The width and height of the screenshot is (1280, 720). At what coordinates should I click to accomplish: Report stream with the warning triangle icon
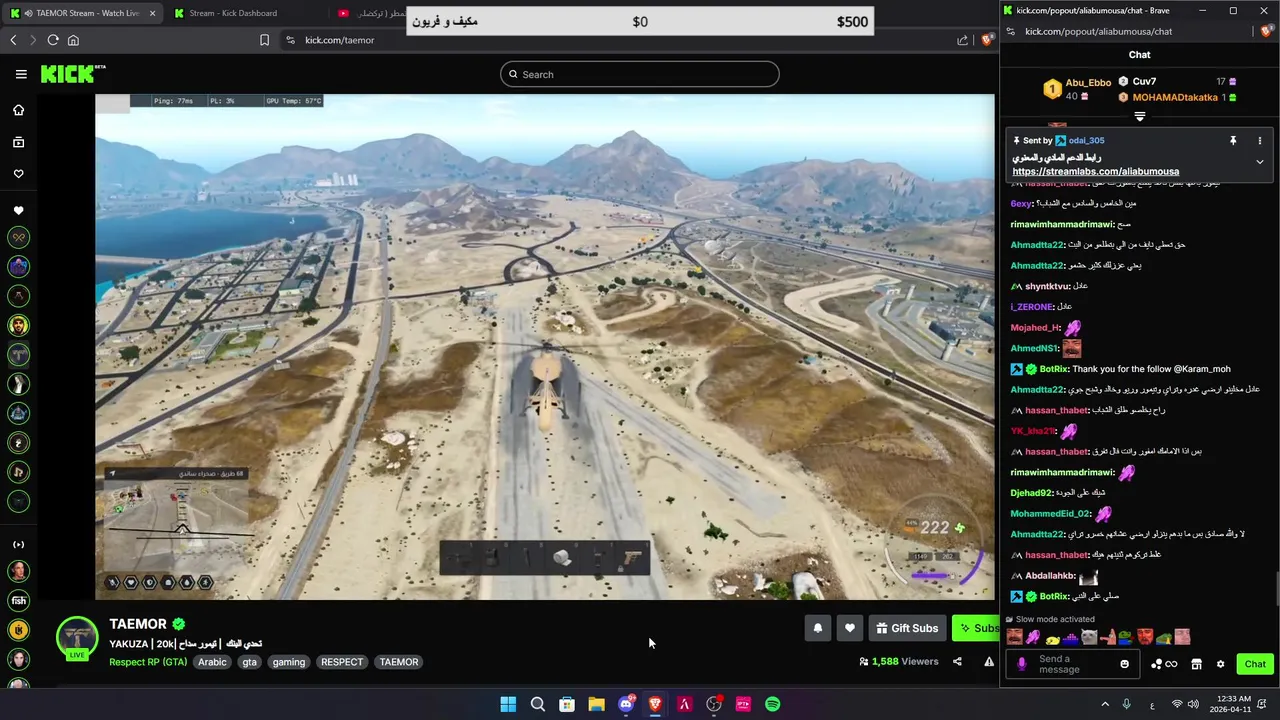coord(989,661)
